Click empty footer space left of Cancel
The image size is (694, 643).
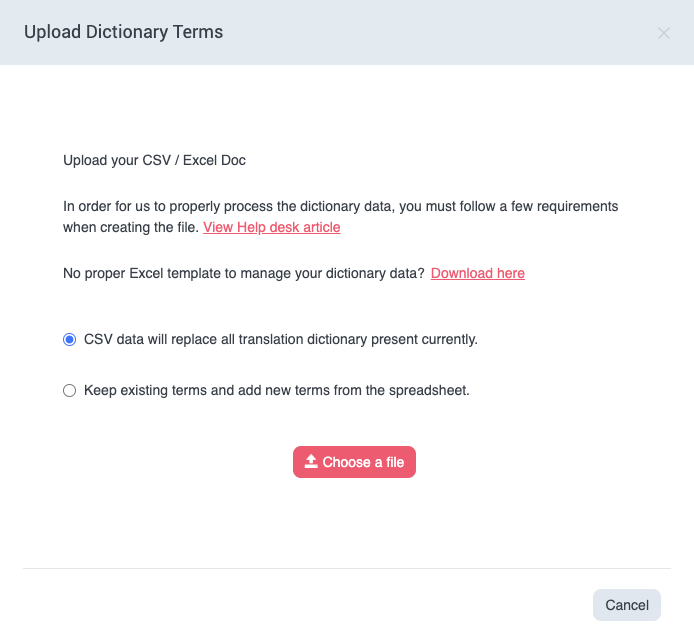[x=300, y=605]
